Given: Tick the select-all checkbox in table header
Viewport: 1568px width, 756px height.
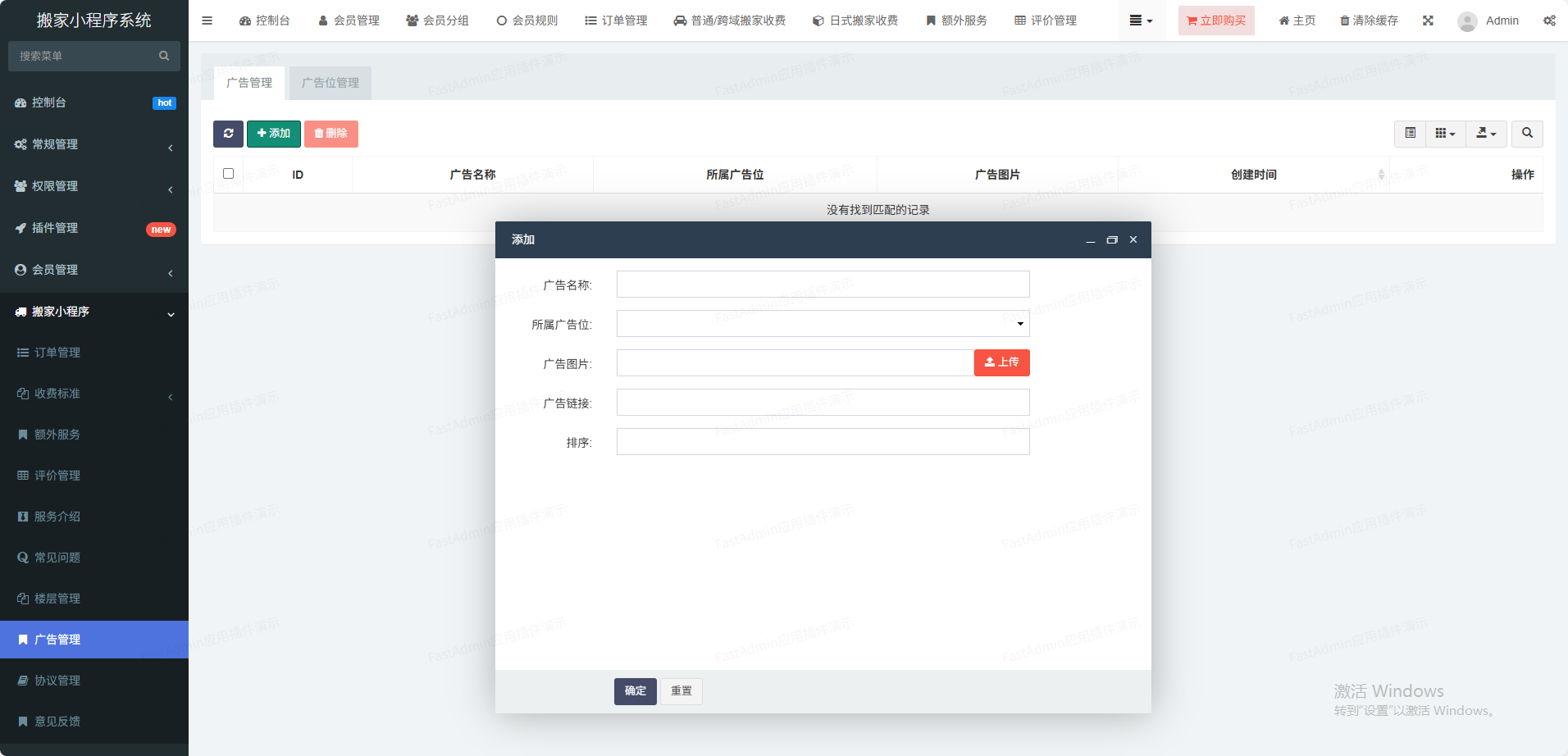Looking at the screenshot, I should [x=228, y=174].
